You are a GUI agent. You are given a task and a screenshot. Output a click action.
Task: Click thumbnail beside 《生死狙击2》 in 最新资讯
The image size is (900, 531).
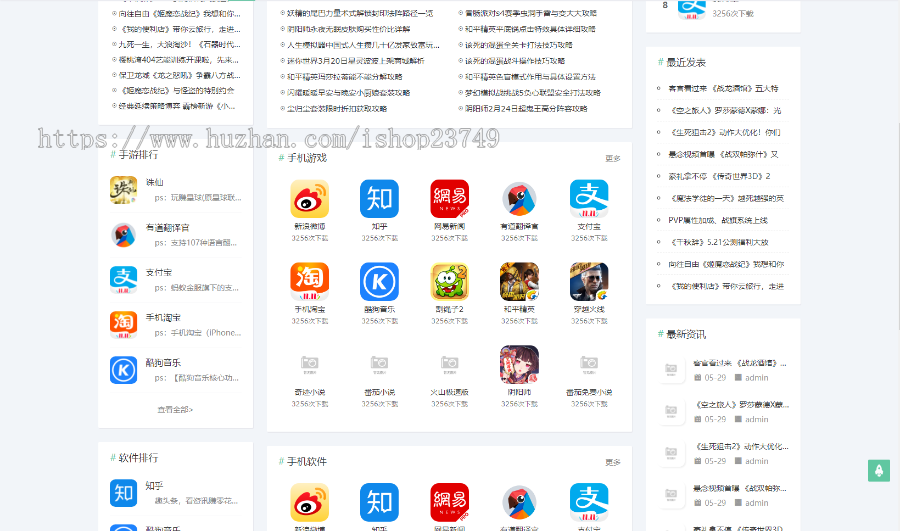click(671, 453)
